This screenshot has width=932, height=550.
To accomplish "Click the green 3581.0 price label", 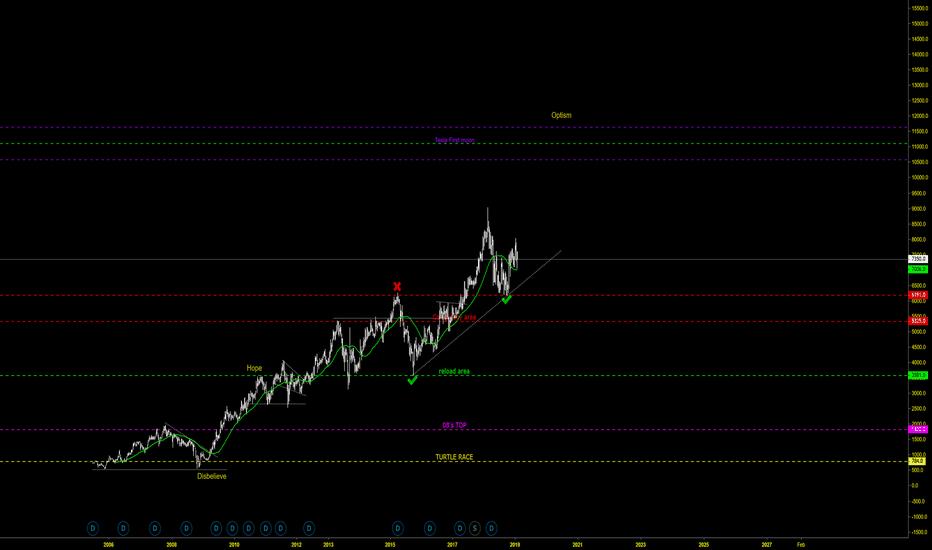I will click(x=918, y=375).
